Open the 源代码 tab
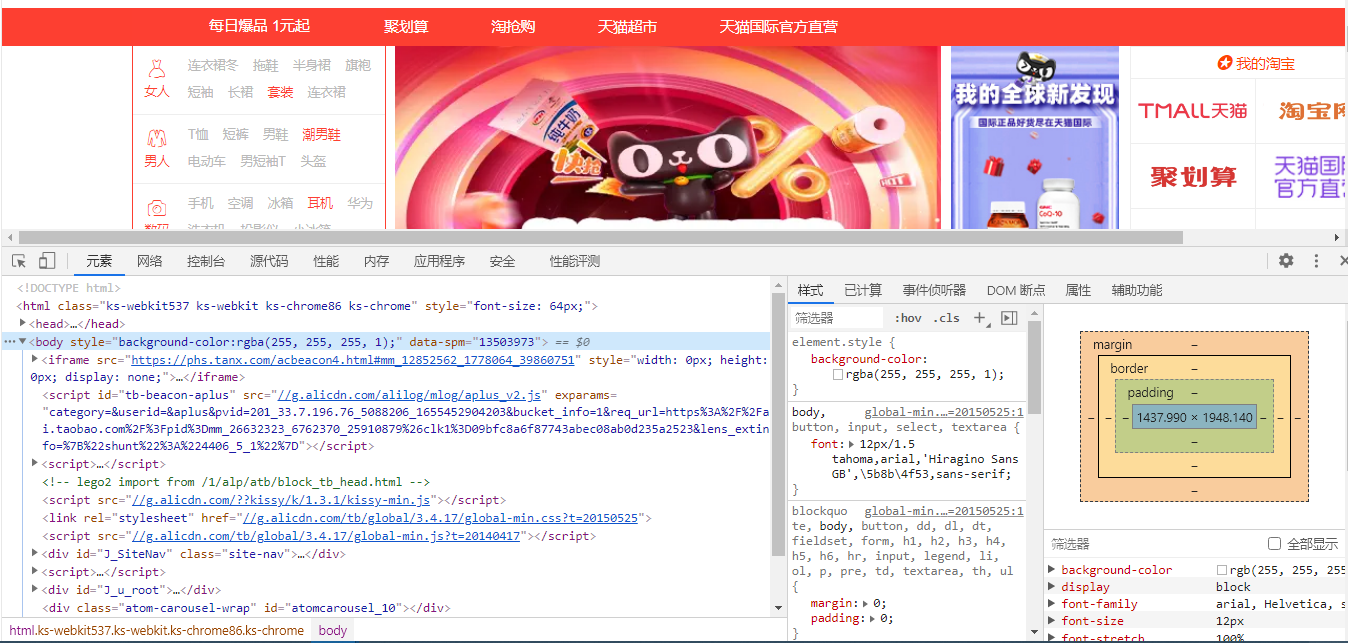Screen dimensions: 1348x643 pyautogui.click(x=269, y=261)
